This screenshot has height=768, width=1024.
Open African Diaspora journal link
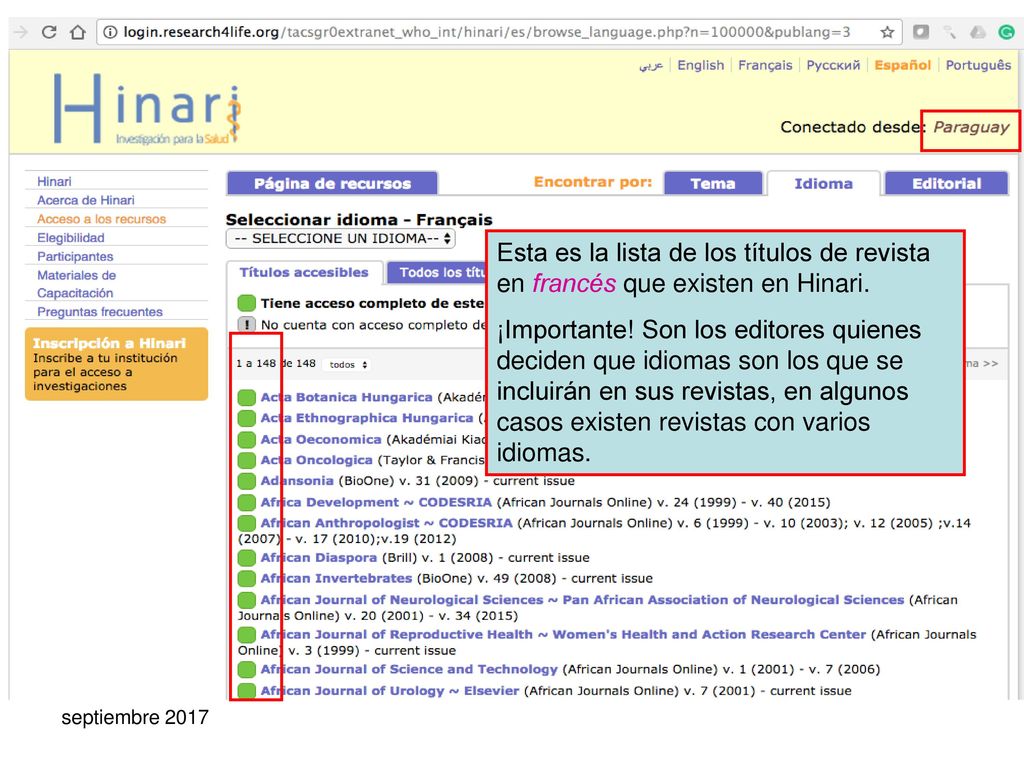(319, 558)
